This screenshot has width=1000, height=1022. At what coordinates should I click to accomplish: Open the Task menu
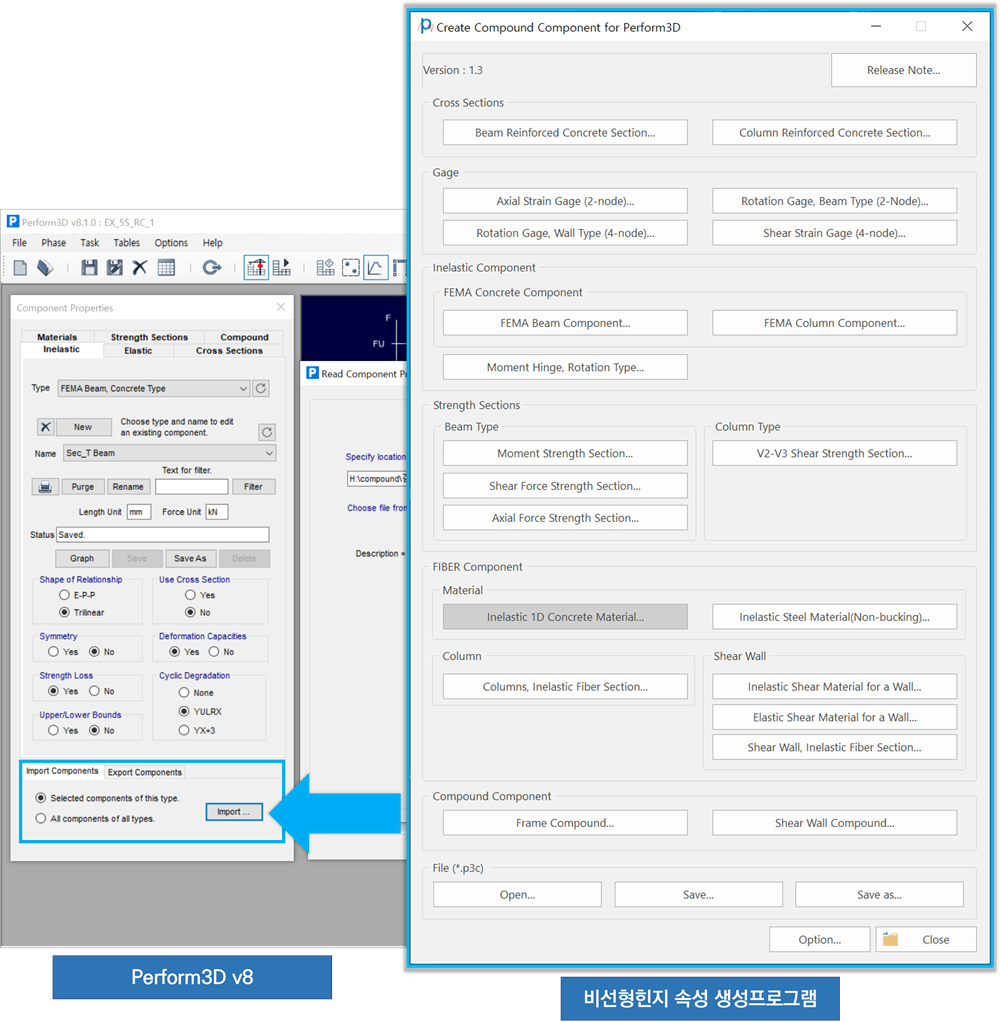click(x=89, y=242)
